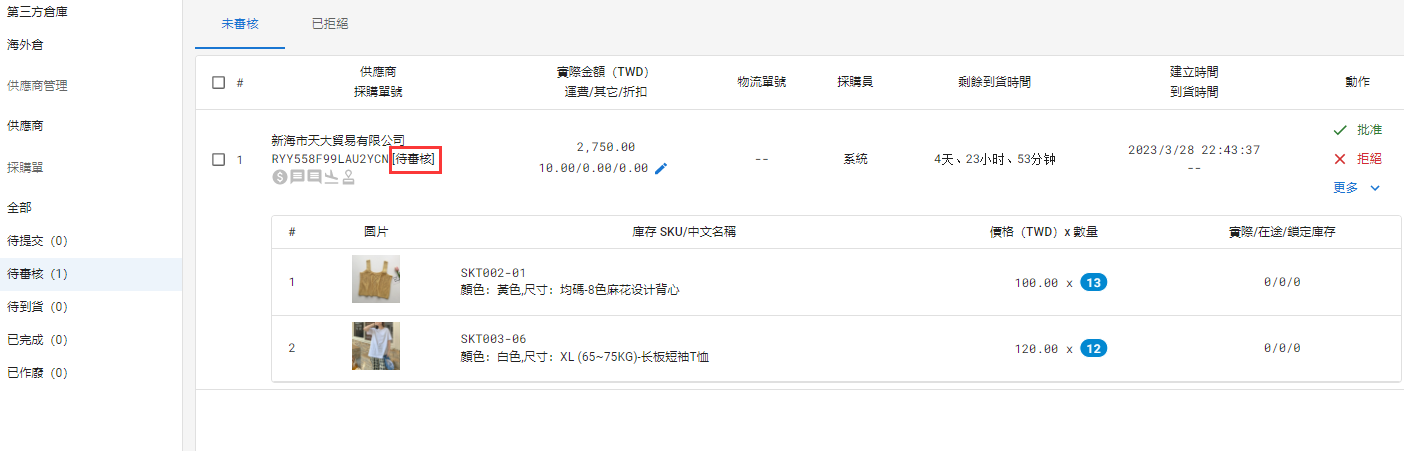
Task: Click the 拒絕 reject button
Action: pyautogui.click(x=1369, y=159)
